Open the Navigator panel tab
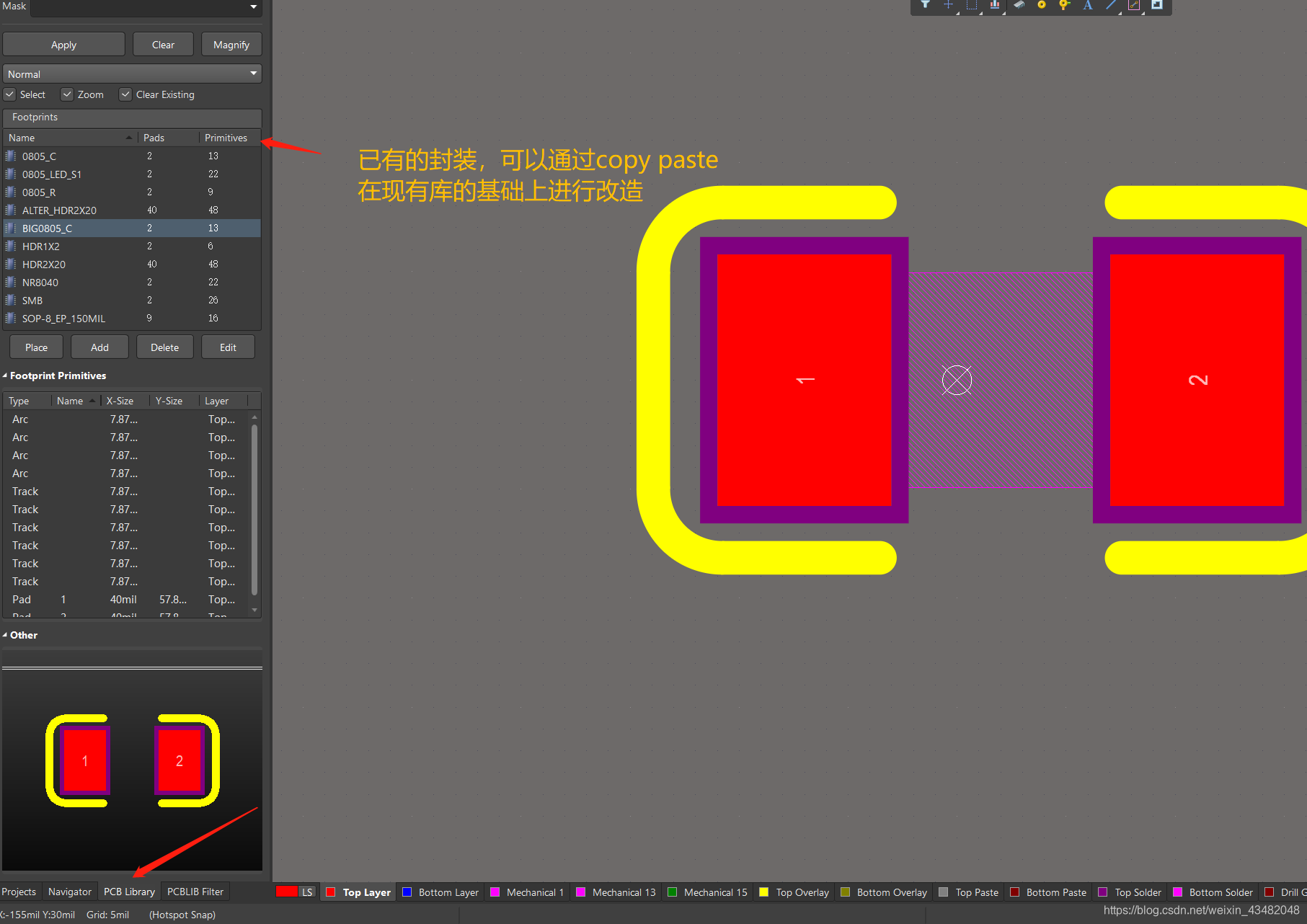Viewport: 1307px width, 924px height. coord(69,892)
